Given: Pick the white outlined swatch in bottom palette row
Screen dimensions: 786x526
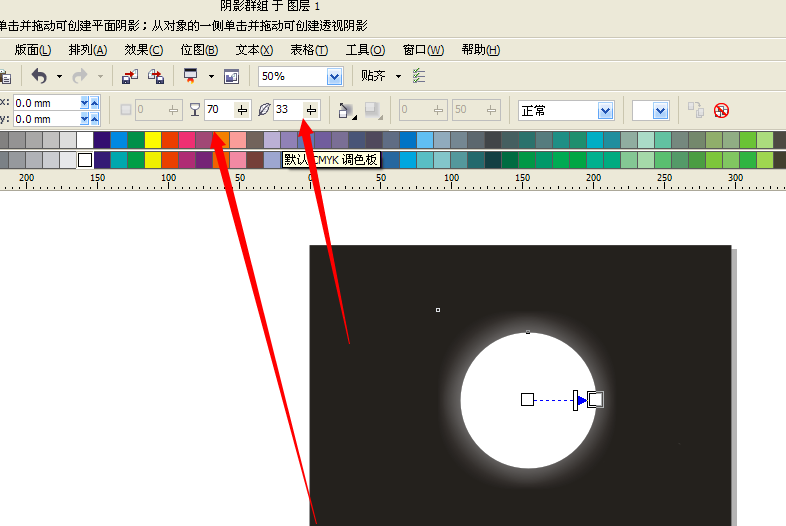Looking at the screenshot, I should (85, 160).
